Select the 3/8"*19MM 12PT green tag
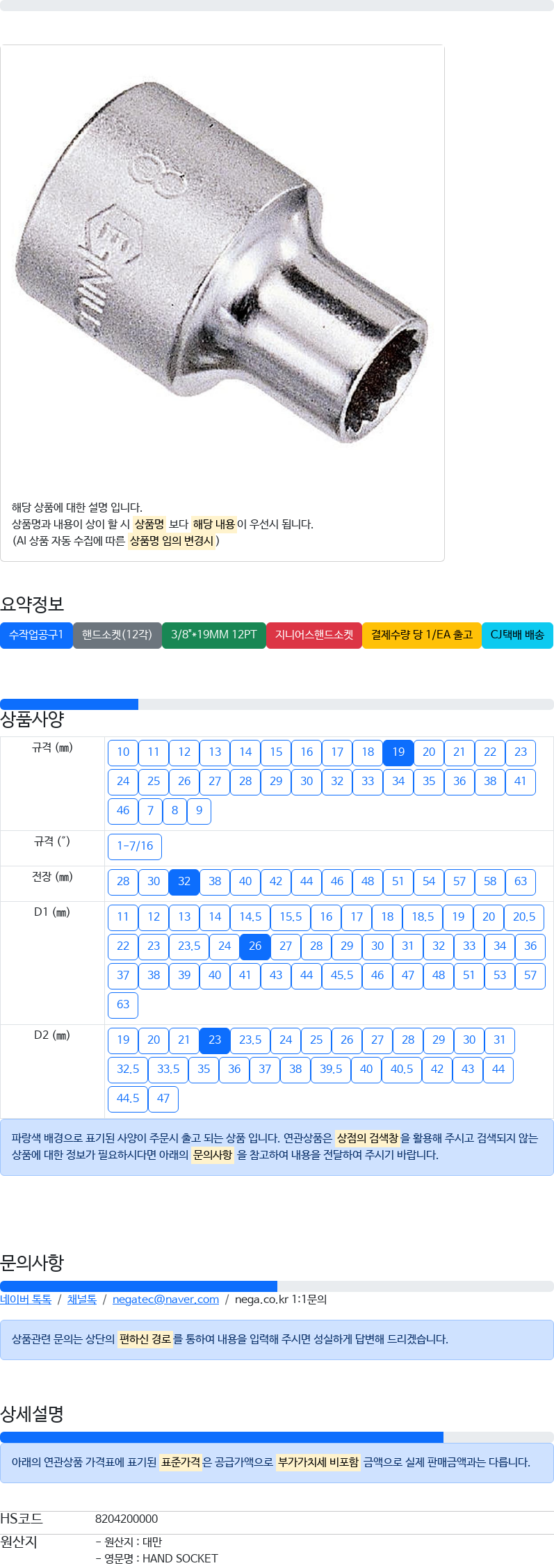Image resolution: width=554 pixels, height=1568 pixels. click(x=214, y=635)
